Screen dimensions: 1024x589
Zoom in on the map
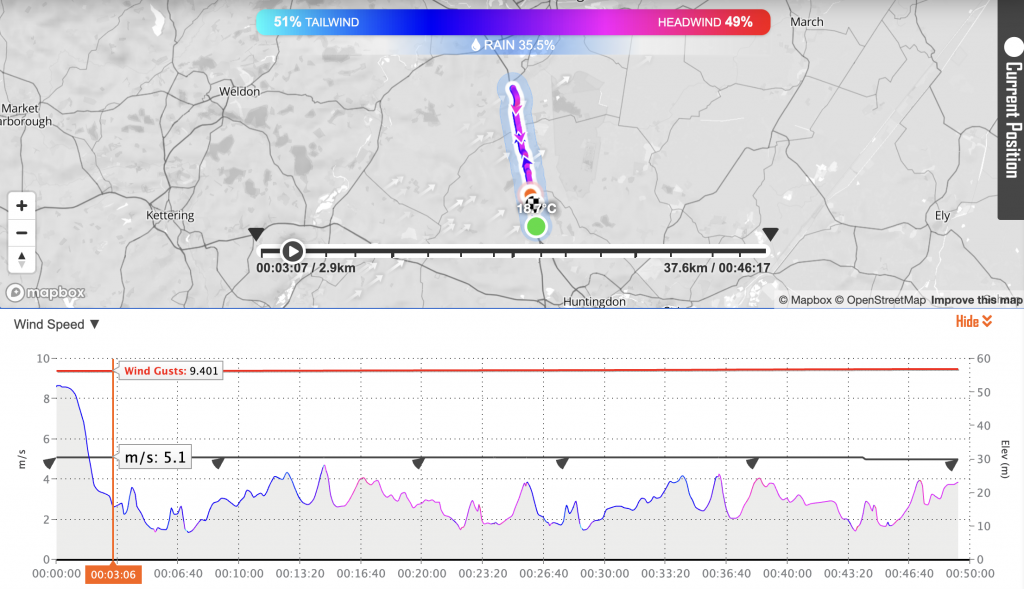pyautogui.click(x=22, y=206)
